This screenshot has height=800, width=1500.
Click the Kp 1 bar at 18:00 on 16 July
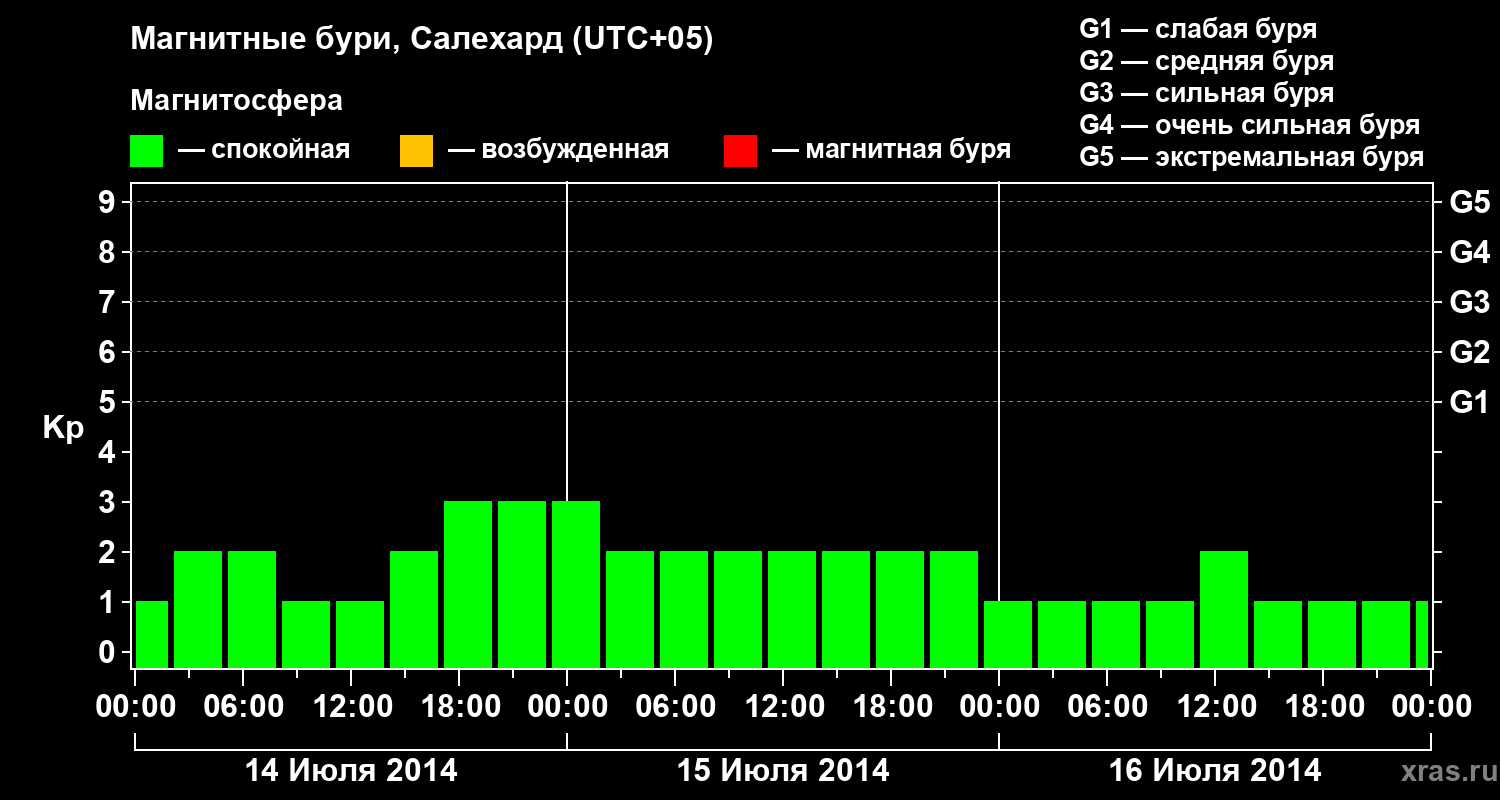(x=1332, y=634)
